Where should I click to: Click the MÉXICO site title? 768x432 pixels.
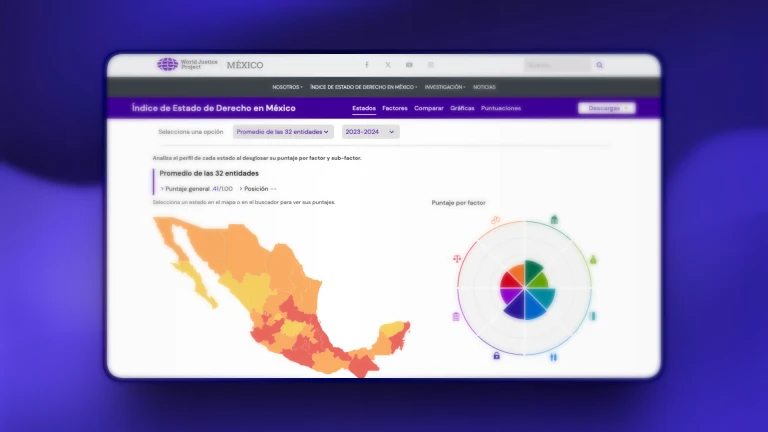point(245,65)
